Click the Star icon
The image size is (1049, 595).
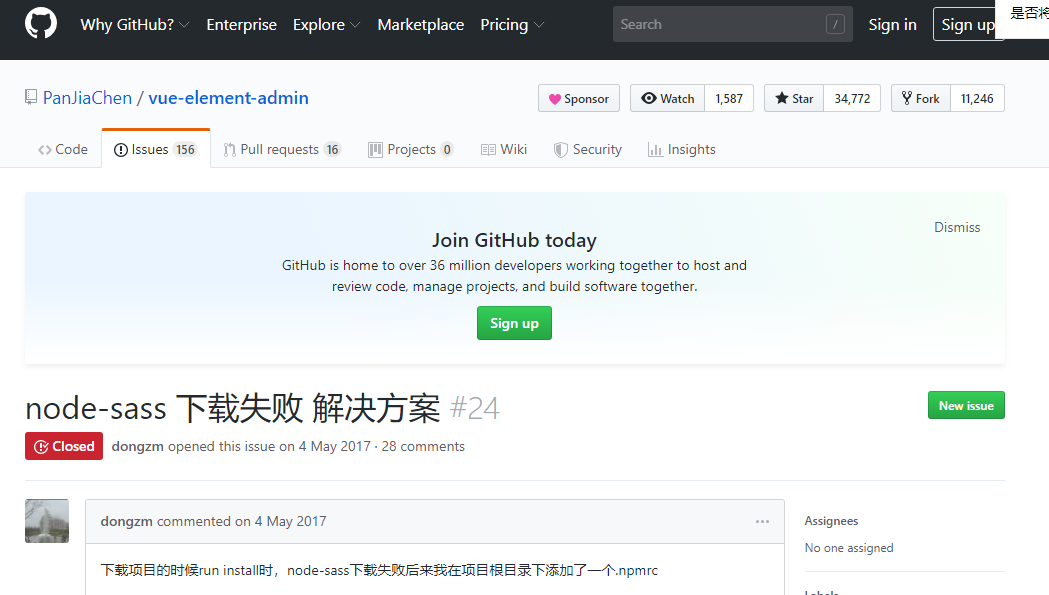tap(781, 98)
